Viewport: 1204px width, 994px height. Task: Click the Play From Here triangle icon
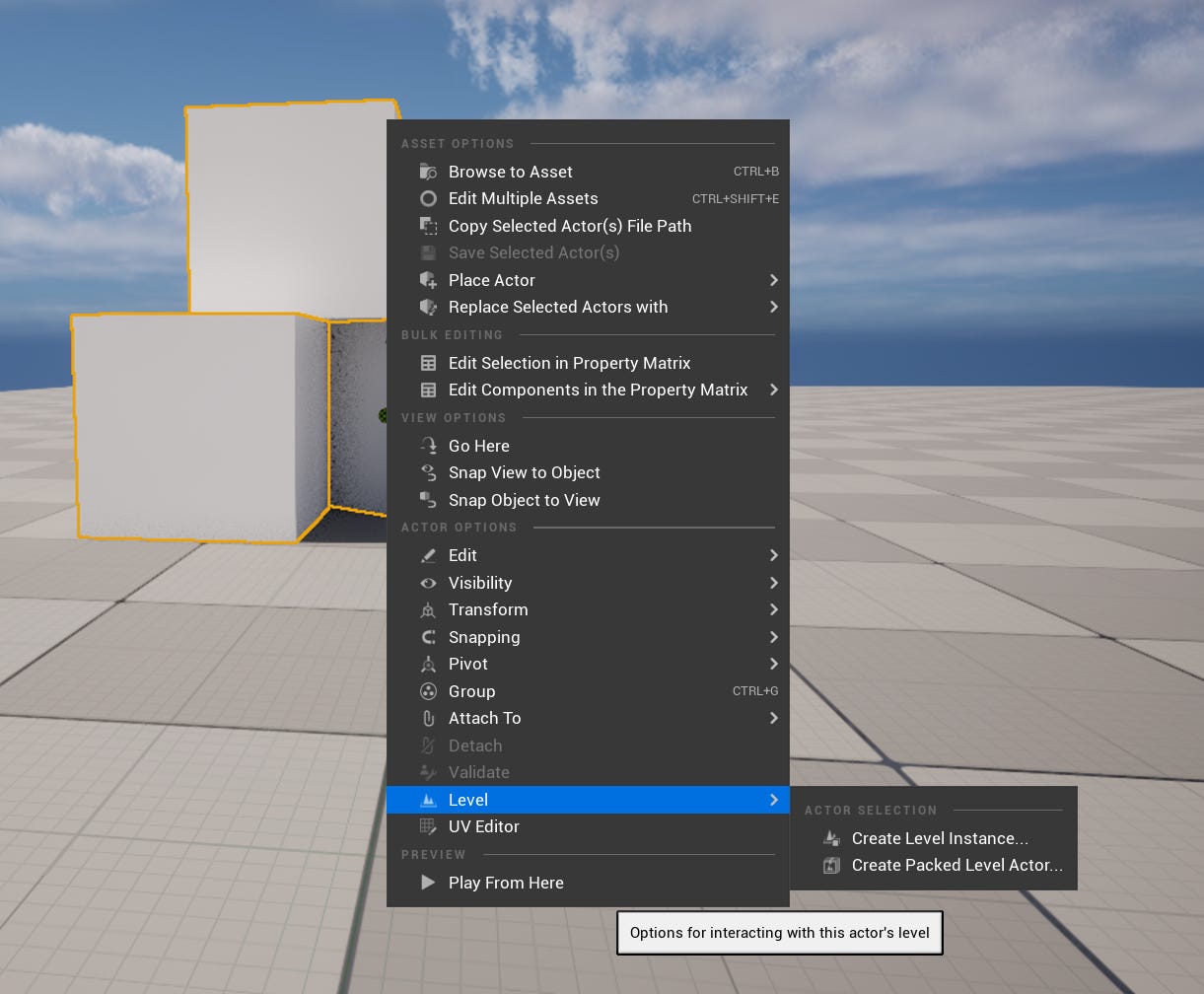tap(428, 882)
